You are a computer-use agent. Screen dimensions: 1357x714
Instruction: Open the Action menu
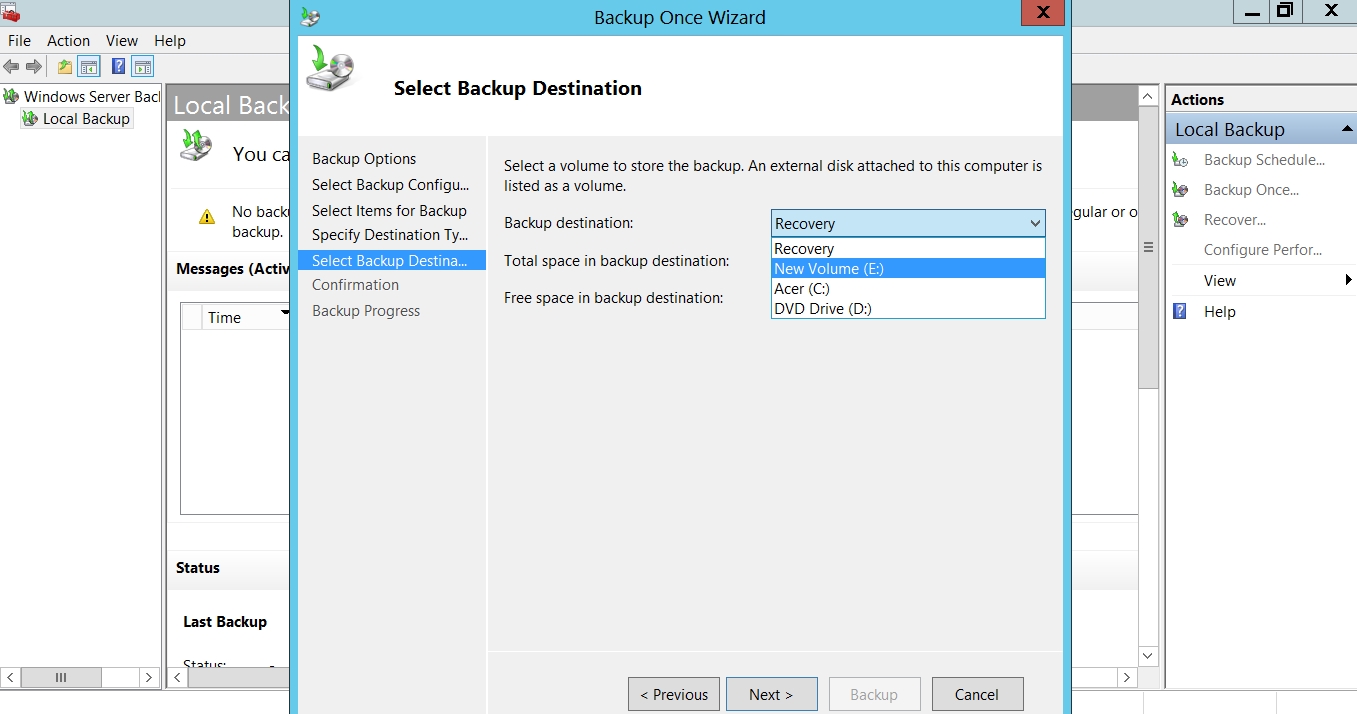68,41
